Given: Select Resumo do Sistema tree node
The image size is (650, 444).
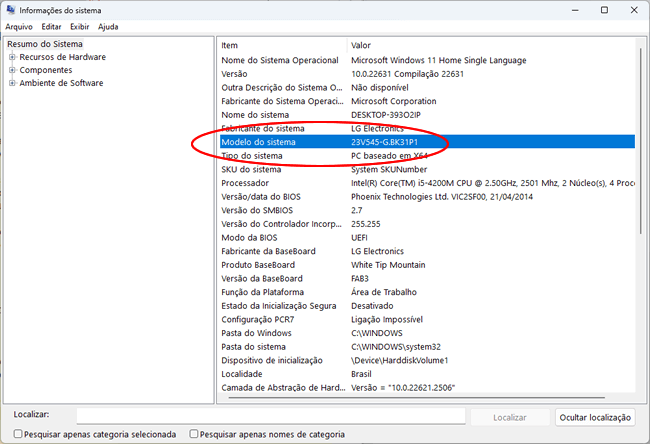Looking at the screenshot, I should coord(45,44).
